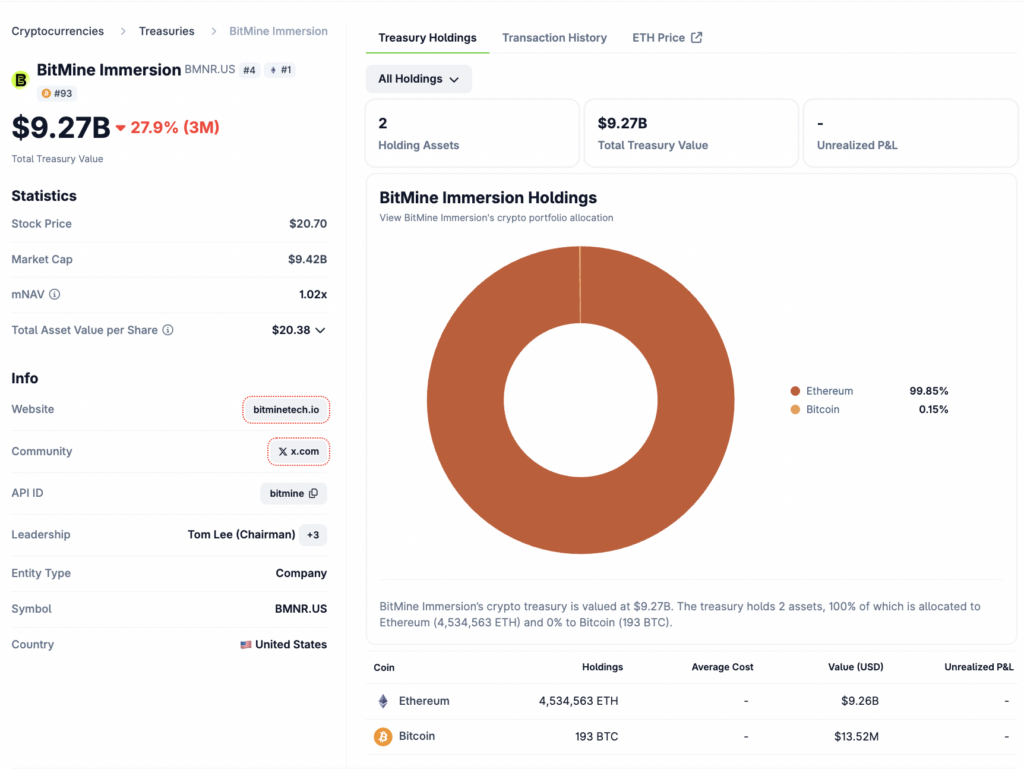Click the 193 BTC holdings cell
The width and height of the screenshot is (1024, 769).
point(596,736)
